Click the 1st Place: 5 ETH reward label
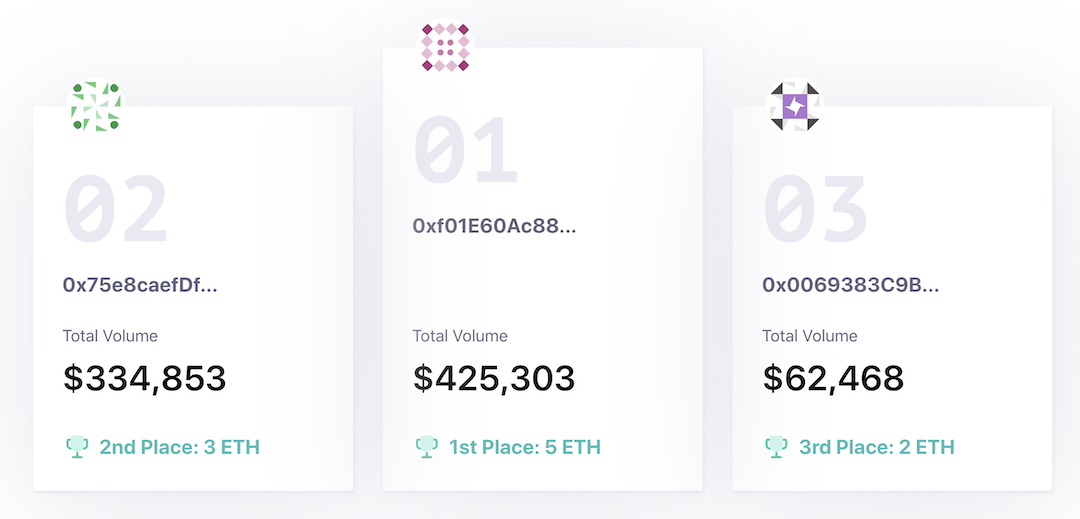Image resolution: width=1080 pixels, height=519 pixels. 524,446
